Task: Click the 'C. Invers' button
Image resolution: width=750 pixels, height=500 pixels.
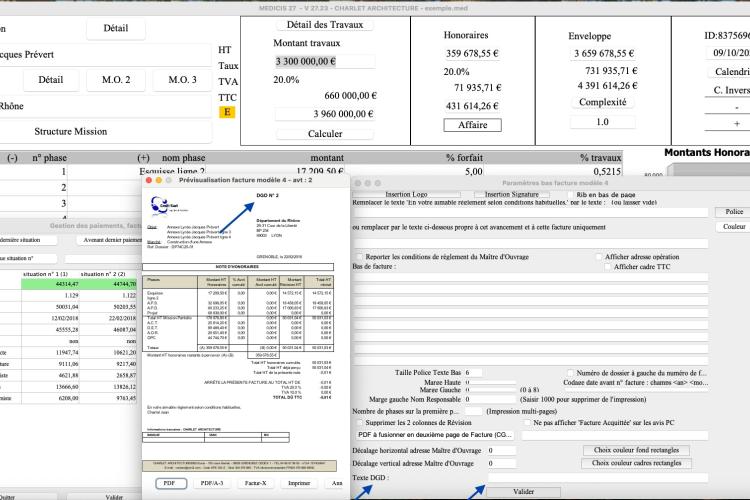Action: click(x=729, y=90)
